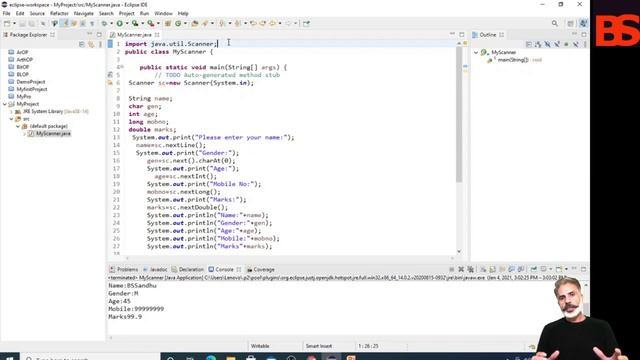Click File Explorer icon in taskbar

pyautogui.click(x=231, y=358)
